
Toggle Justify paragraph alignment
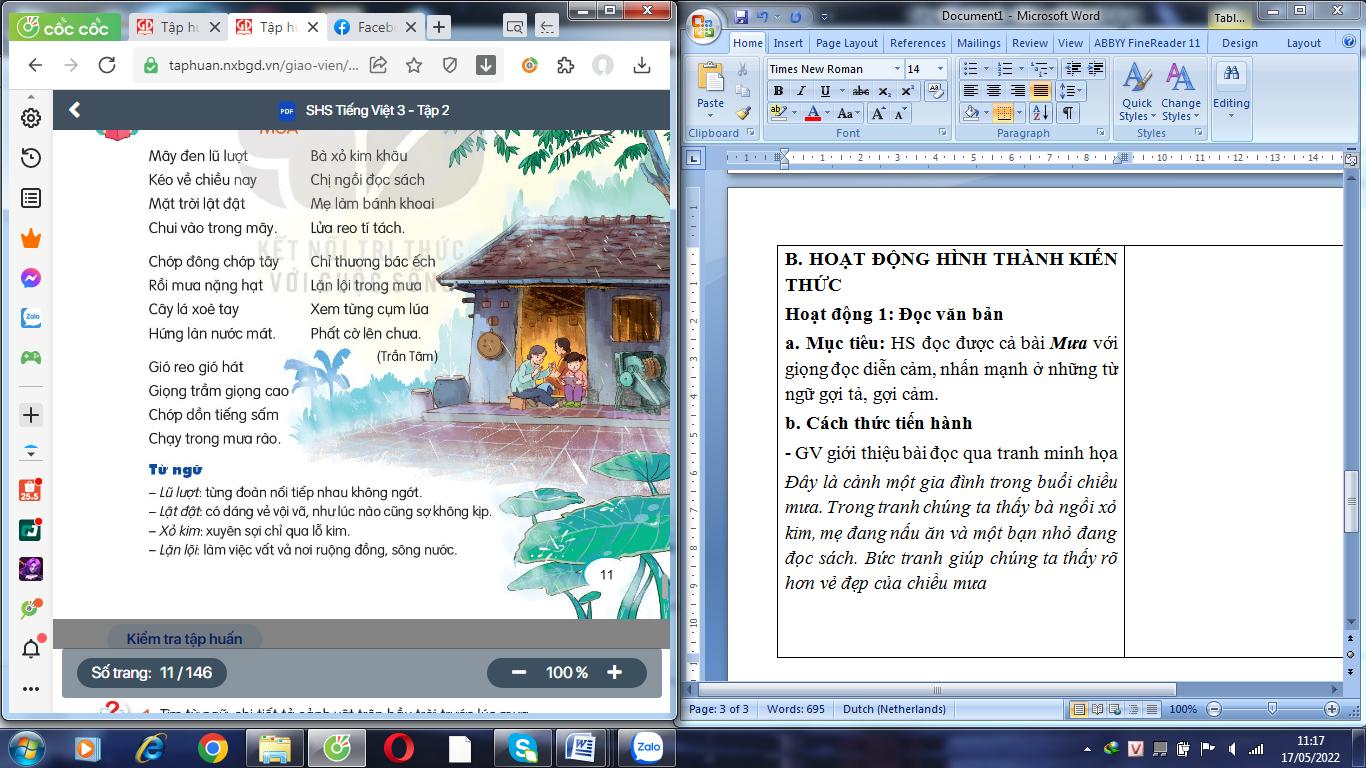pos(1041,91)
